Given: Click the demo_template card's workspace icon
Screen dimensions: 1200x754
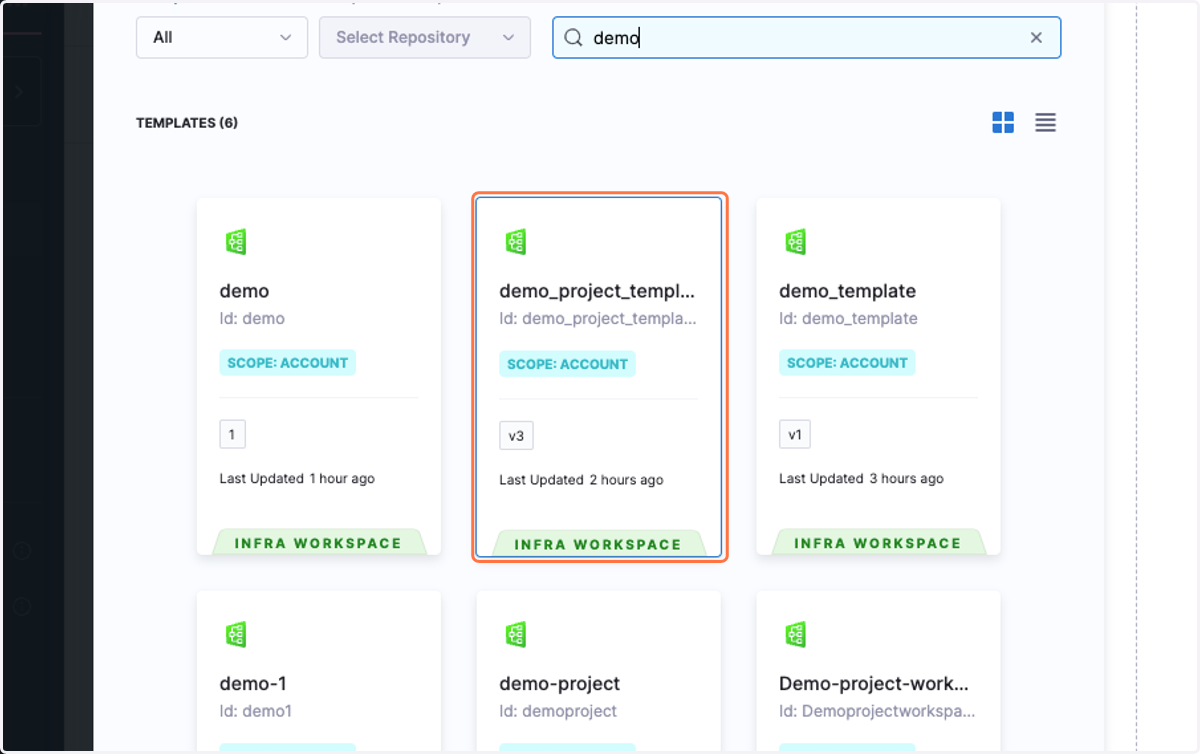Looking at the screenshot, I should (796, 241).
